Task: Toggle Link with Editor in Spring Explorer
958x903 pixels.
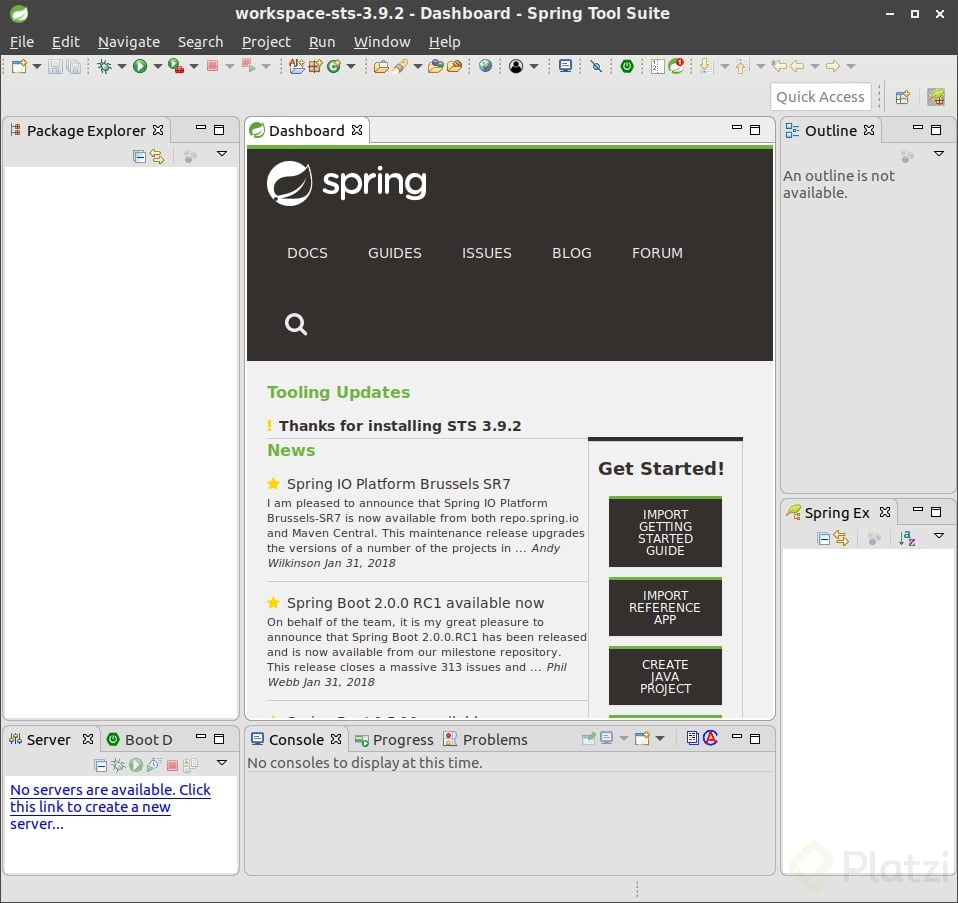Action: click(x=841, y=538)
